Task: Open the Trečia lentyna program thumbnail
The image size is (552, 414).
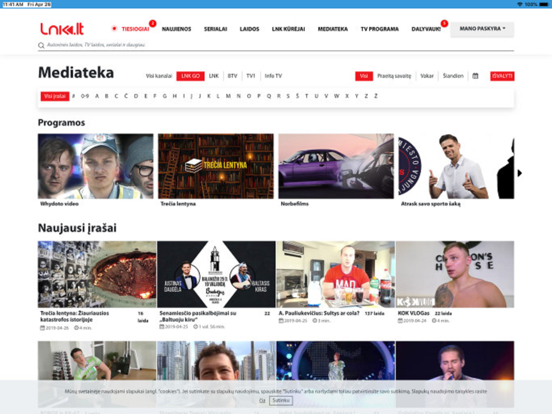Action: coord(216,166)
